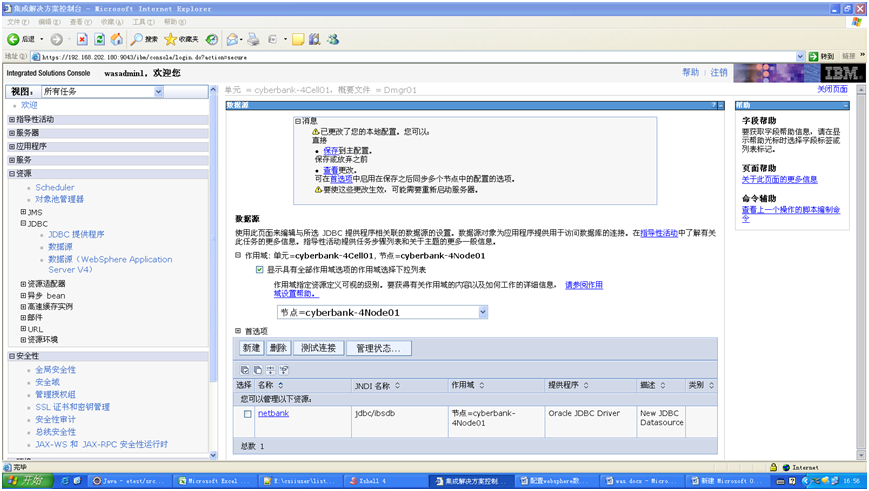Image resolution: width=869 pixels, height=491 pixels.
Task: Click the Stop loading icon
Action: (82, 39)
